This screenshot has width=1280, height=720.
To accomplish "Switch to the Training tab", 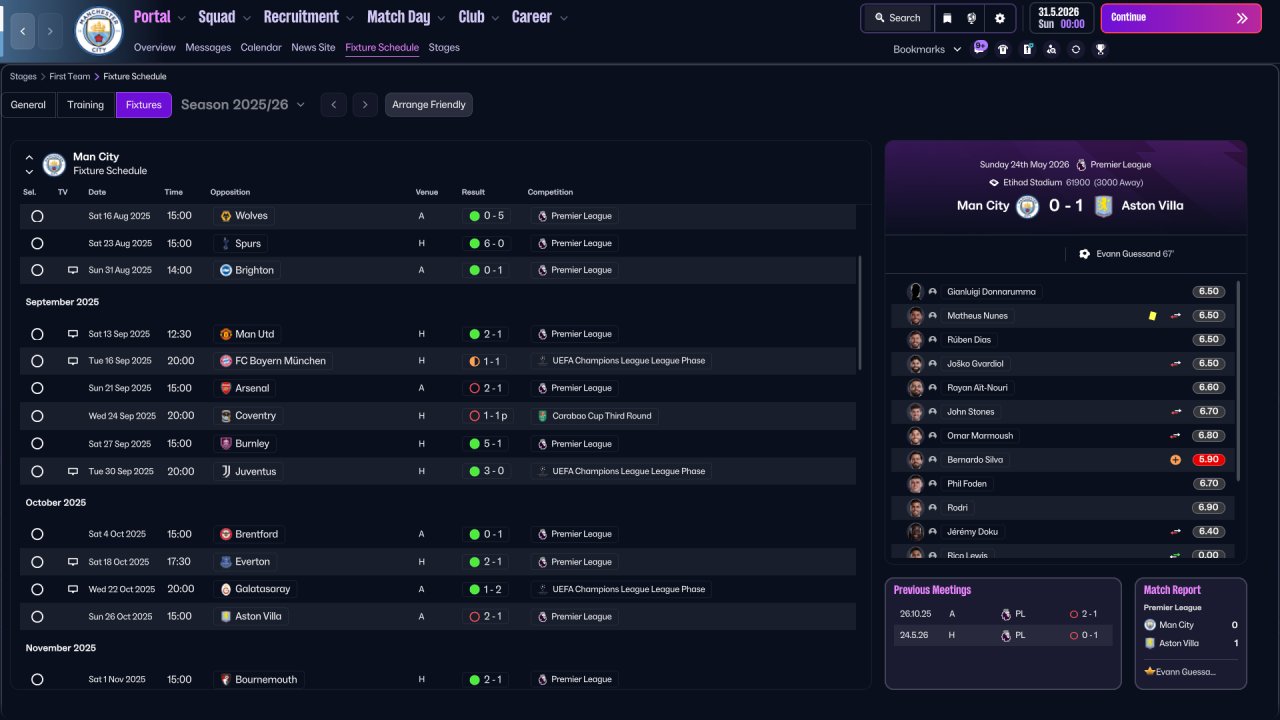I will click(x=86, y=105).
